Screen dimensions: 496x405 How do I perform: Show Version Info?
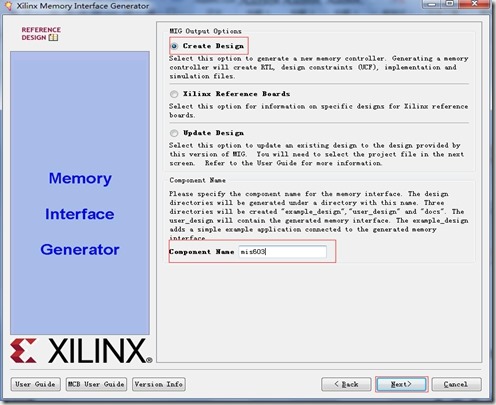click(159, 384)
